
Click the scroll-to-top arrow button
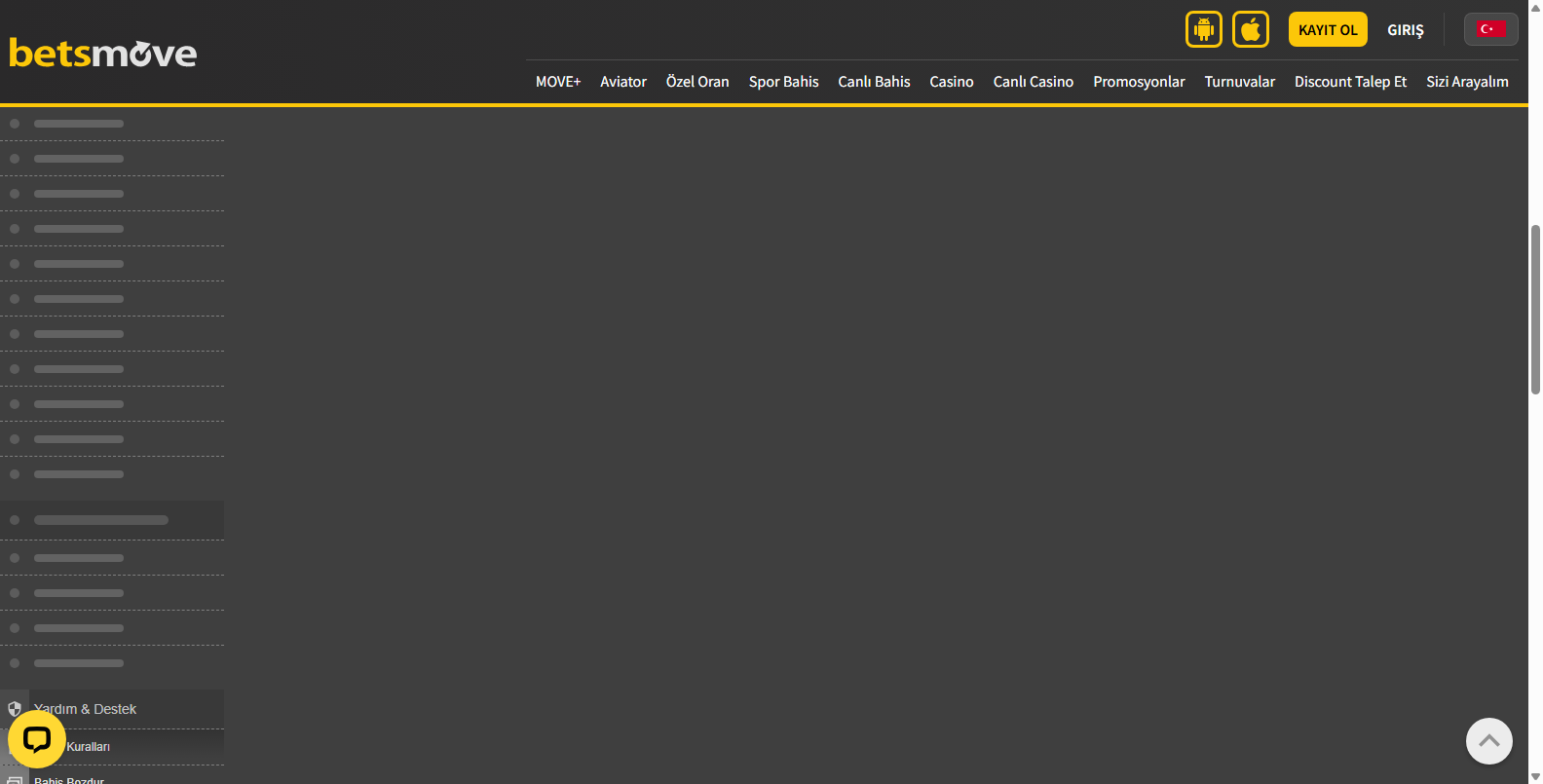coord(1488,741)
